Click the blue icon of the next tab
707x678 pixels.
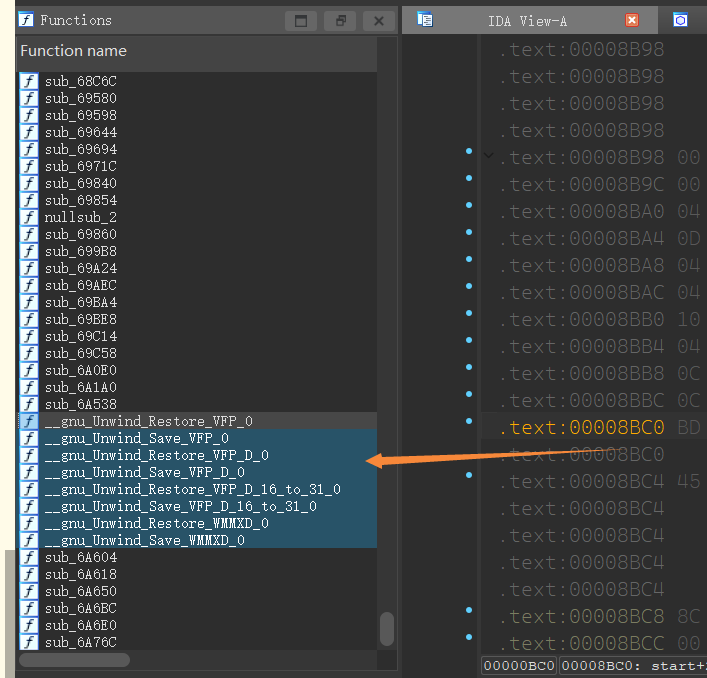tap(680, 20)
